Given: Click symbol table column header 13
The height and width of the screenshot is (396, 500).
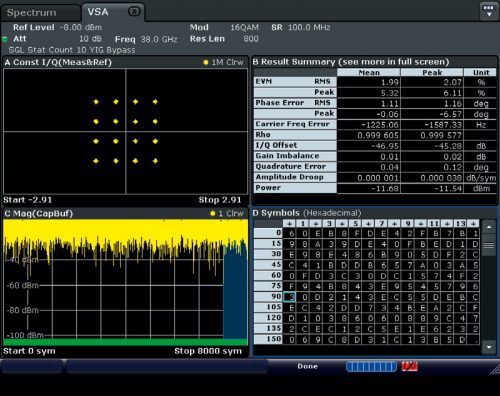Looking at the screenshot, I should 460,223.
